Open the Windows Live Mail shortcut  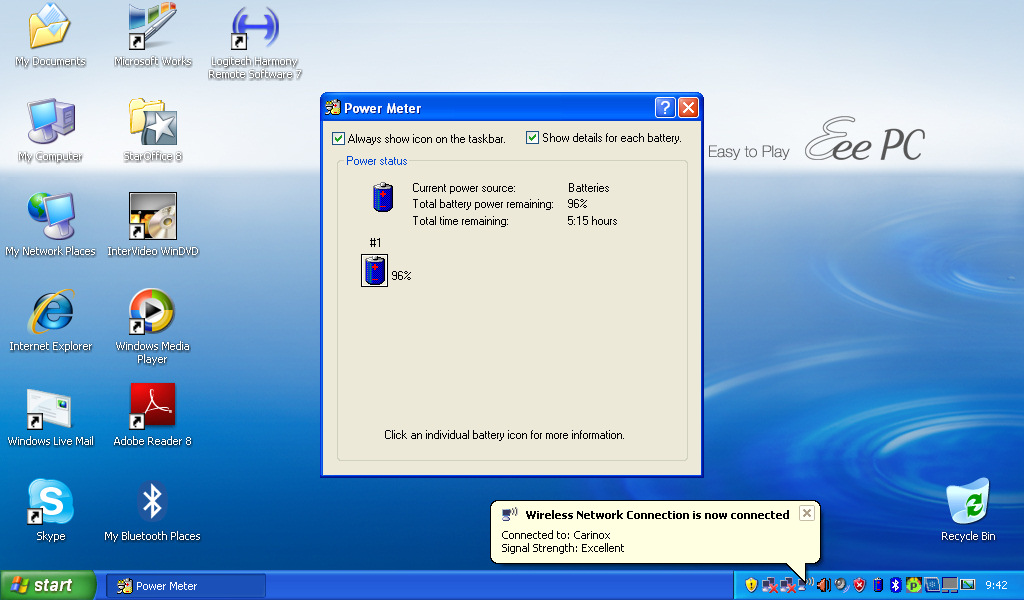coord(50,407)
